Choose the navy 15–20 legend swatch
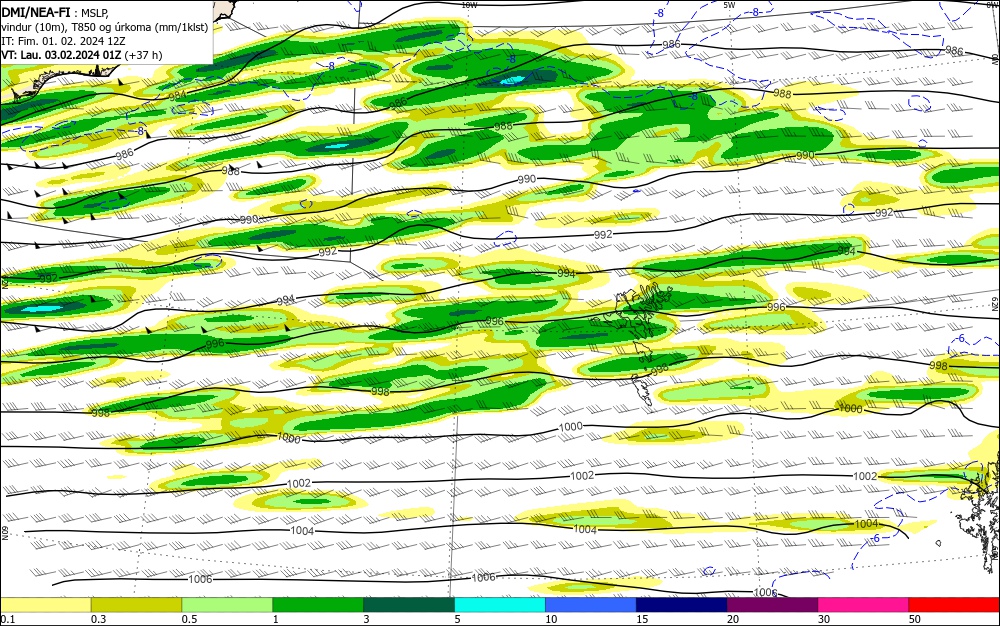The height and width of the screenshot is (626, 1000). [x=682, y=605]
